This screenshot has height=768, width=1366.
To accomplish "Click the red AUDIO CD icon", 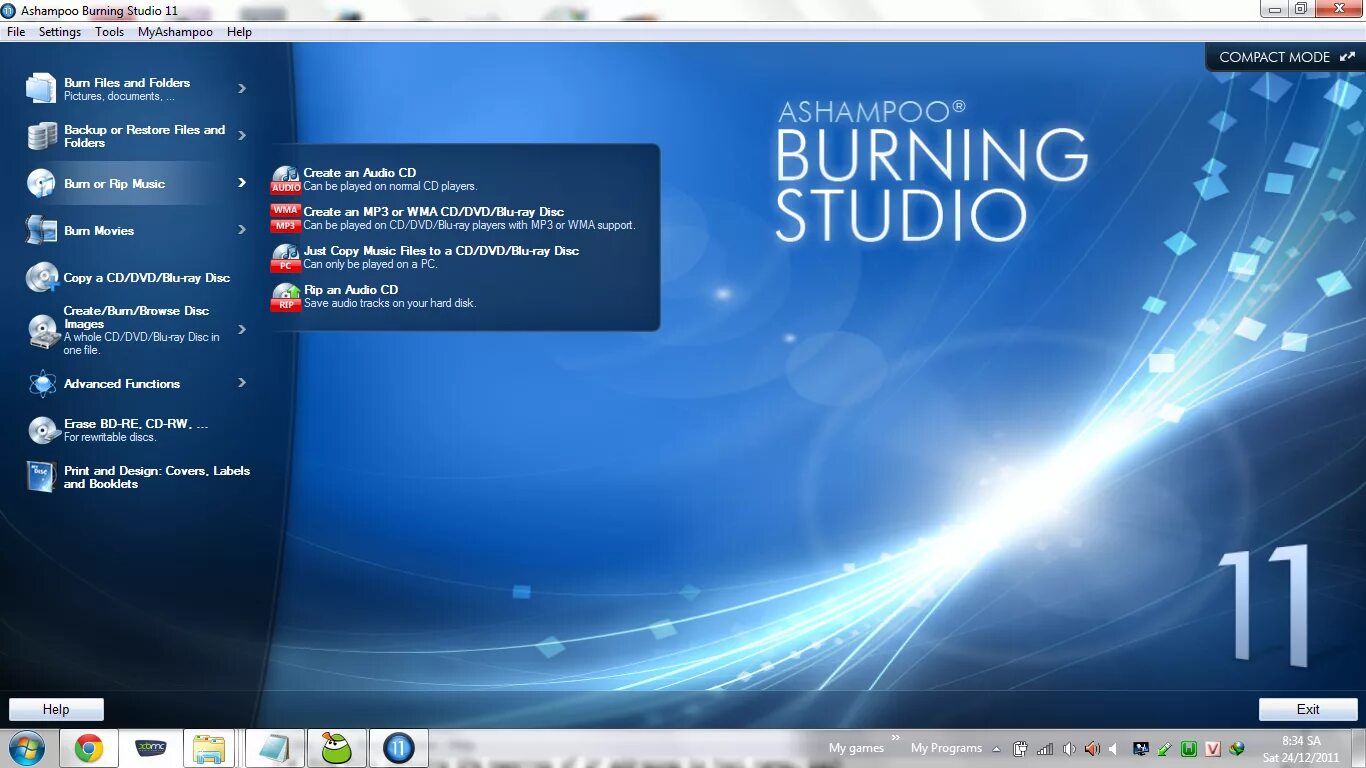I will [286, 179].
